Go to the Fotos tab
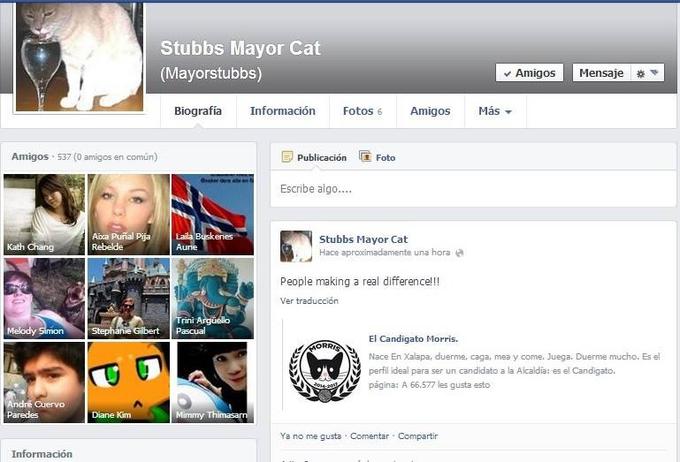Image resolution: width=680 pixels, height=462 pixels. (x=363, y=111)
